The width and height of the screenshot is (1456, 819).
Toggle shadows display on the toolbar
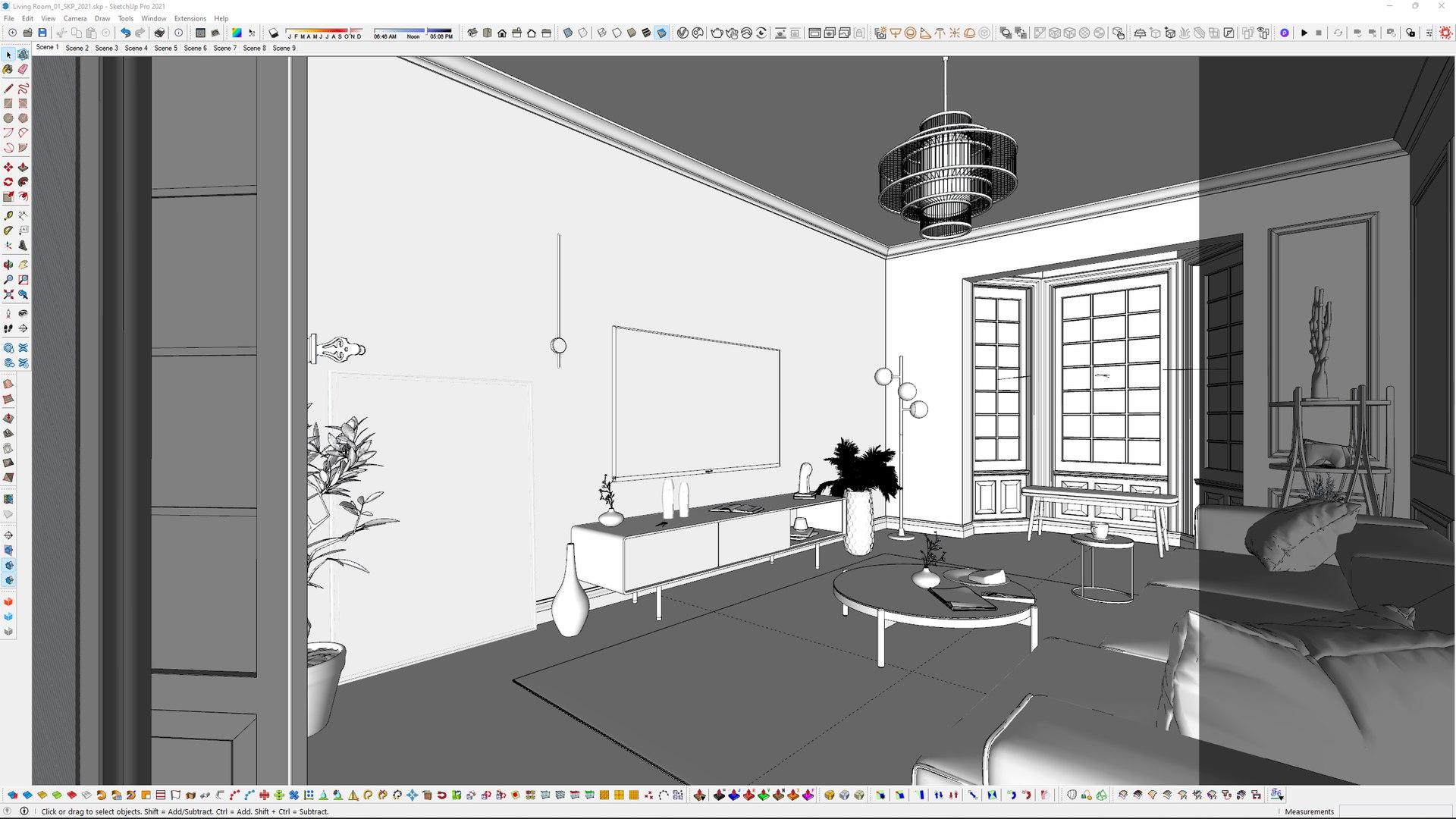tap(274, 33)
